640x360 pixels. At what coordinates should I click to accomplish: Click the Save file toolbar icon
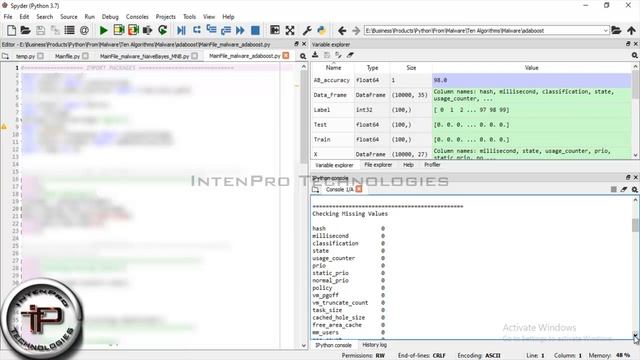click(x=40, y=30)
